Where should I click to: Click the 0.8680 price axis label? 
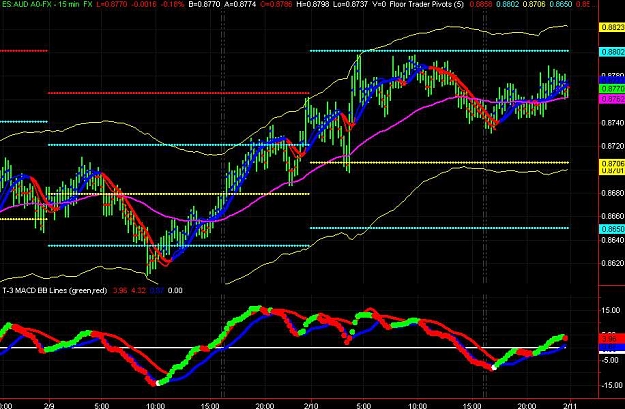coord(613,193)
